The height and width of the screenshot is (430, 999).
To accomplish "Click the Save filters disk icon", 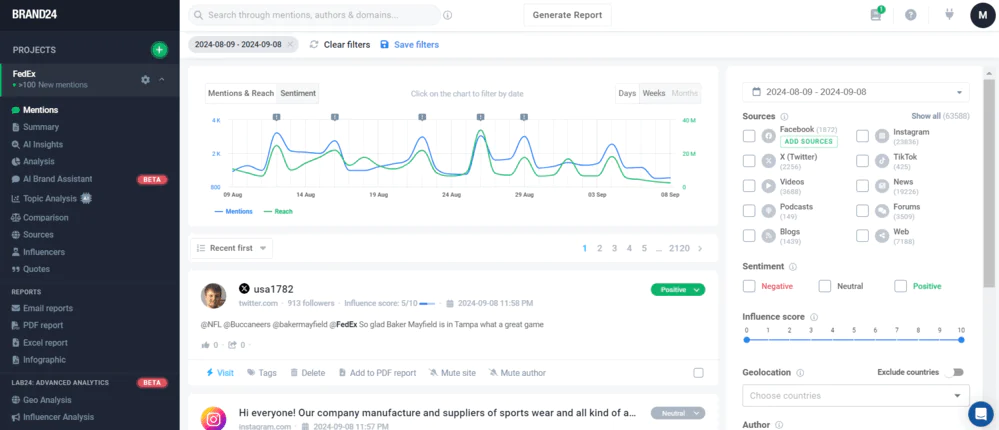I will point(385,45).
